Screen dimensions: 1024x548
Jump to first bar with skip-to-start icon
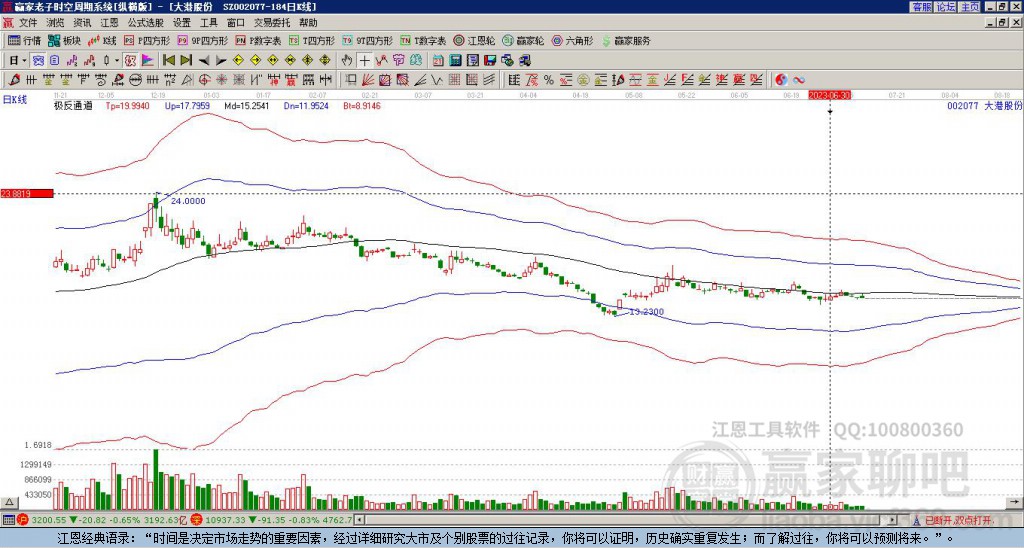coord(168,61)
